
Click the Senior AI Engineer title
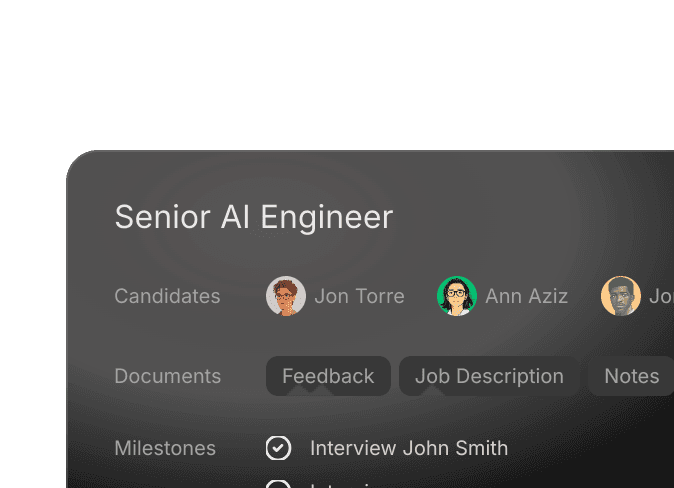[x=254, y=217]
